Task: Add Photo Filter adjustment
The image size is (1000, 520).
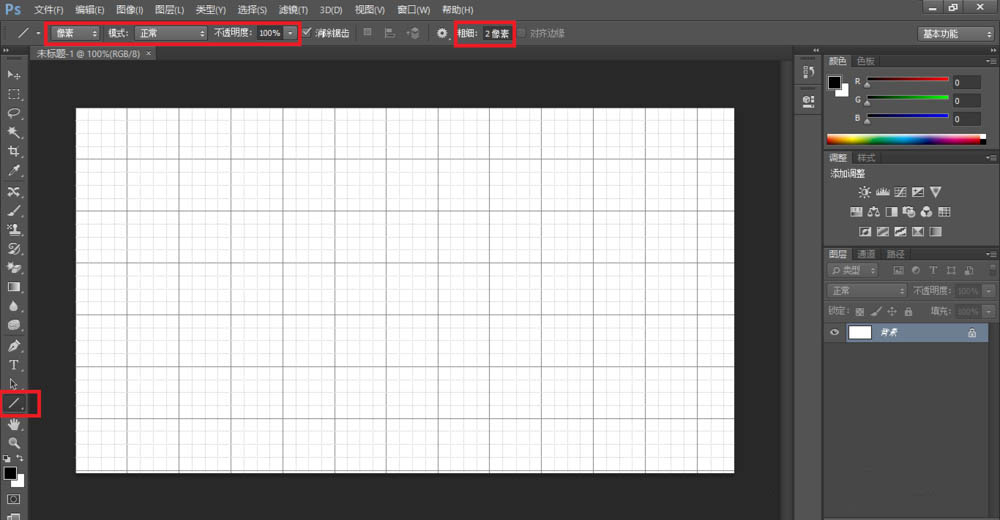Action: (x=909, y=212)
